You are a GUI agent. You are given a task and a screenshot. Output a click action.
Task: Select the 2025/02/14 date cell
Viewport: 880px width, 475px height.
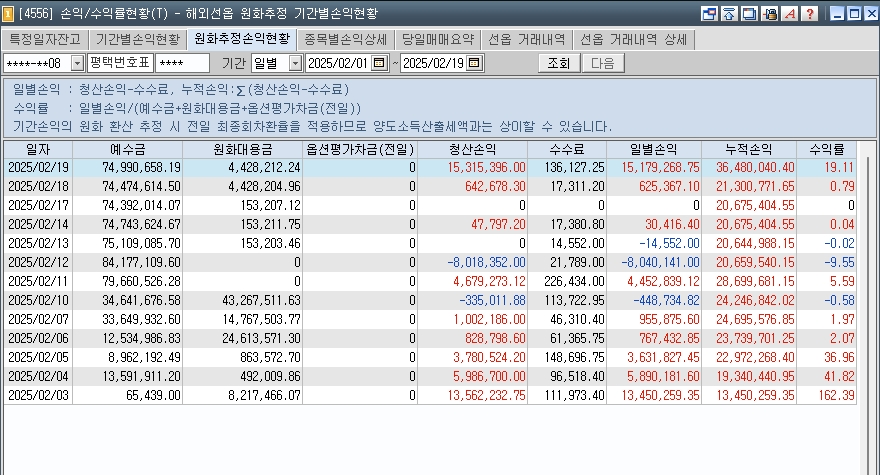[x=38, y=225]
